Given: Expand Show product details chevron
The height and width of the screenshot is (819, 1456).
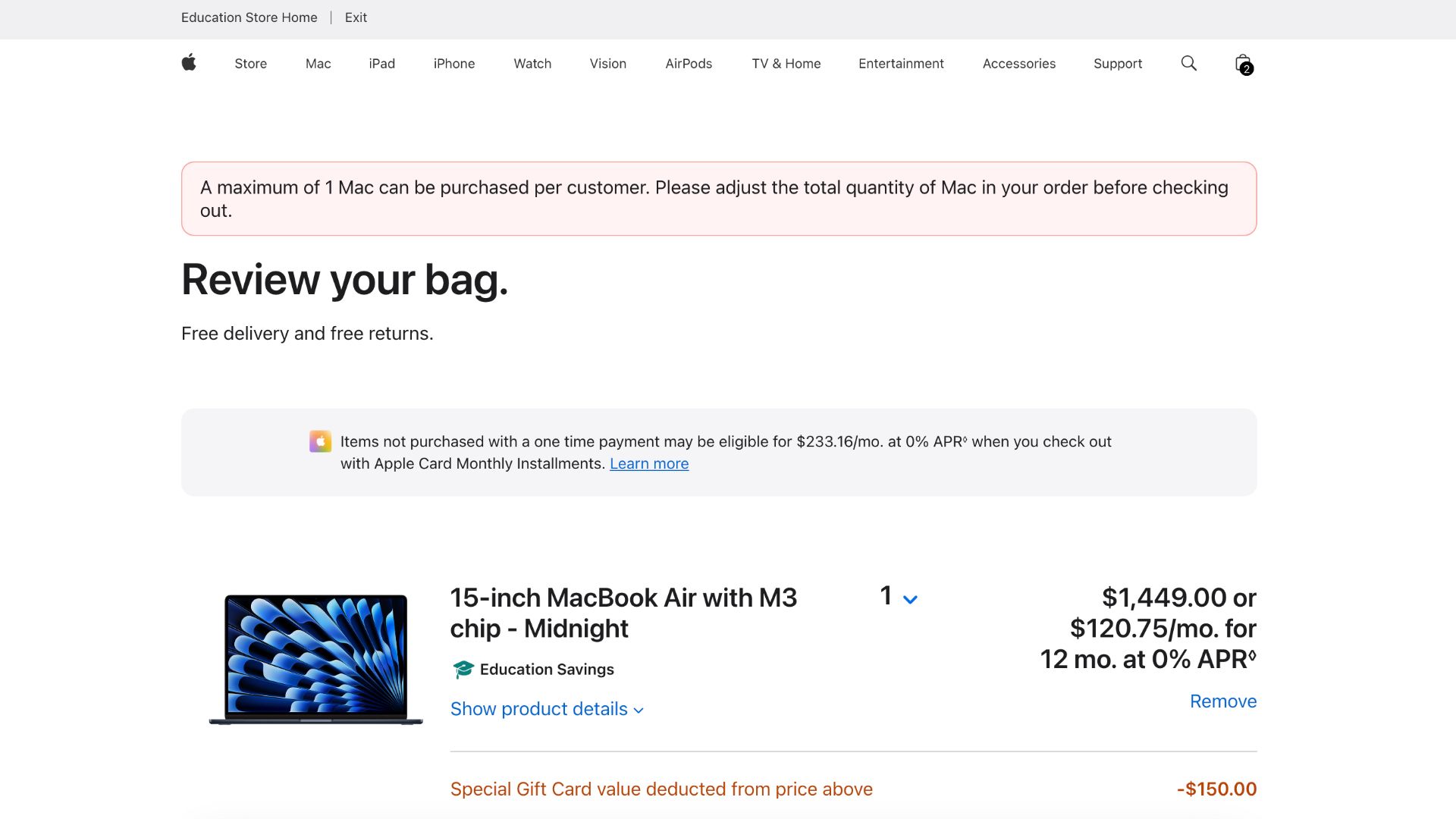Looking at the screenshot, I should click(640, 710).
